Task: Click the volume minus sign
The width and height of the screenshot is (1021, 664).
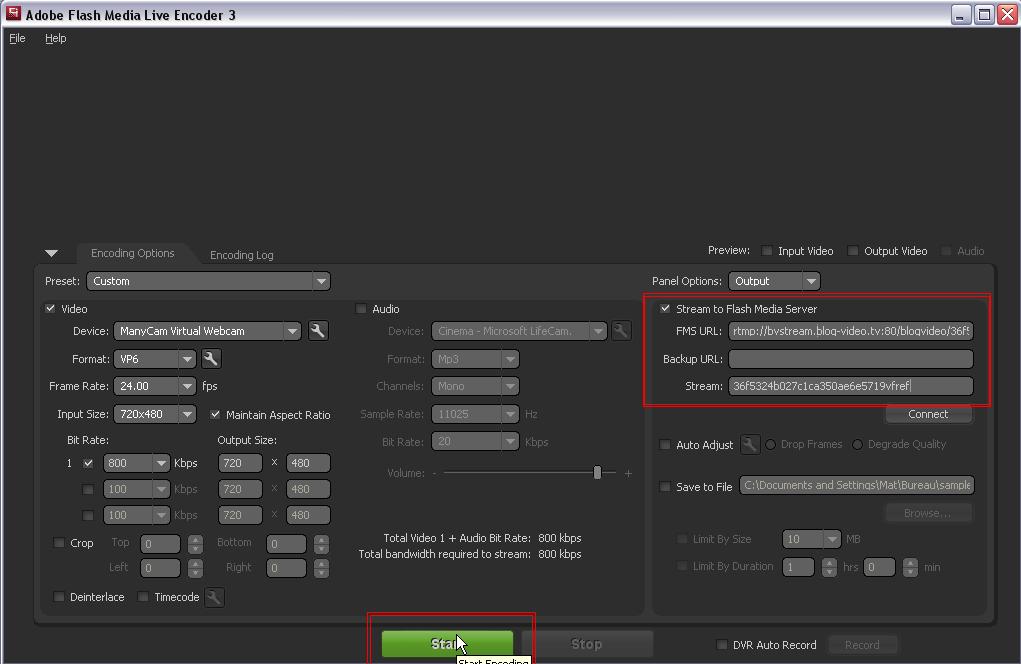Action: coord(434,473)
